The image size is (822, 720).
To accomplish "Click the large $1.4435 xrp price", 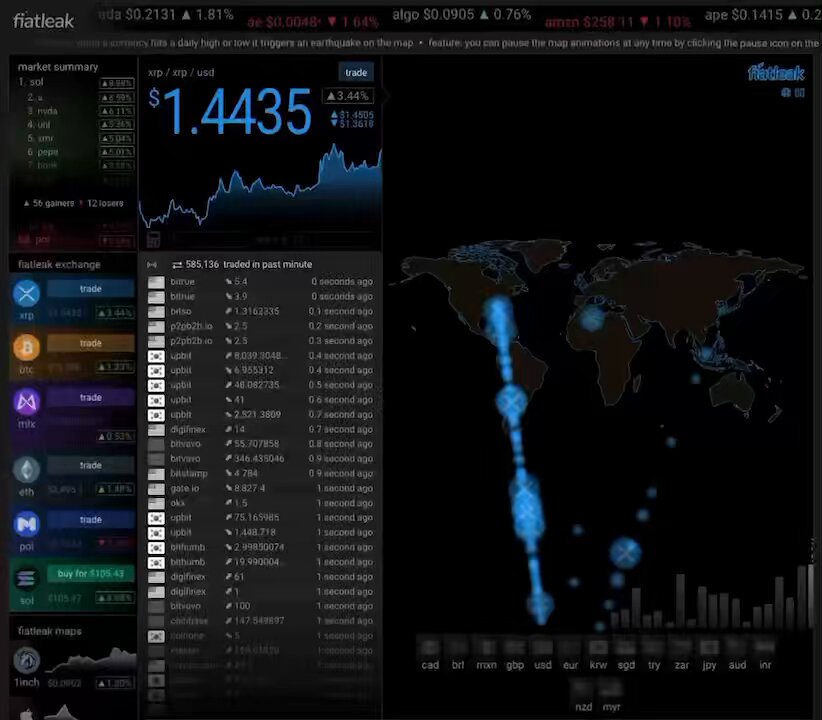I will [230, 111].
